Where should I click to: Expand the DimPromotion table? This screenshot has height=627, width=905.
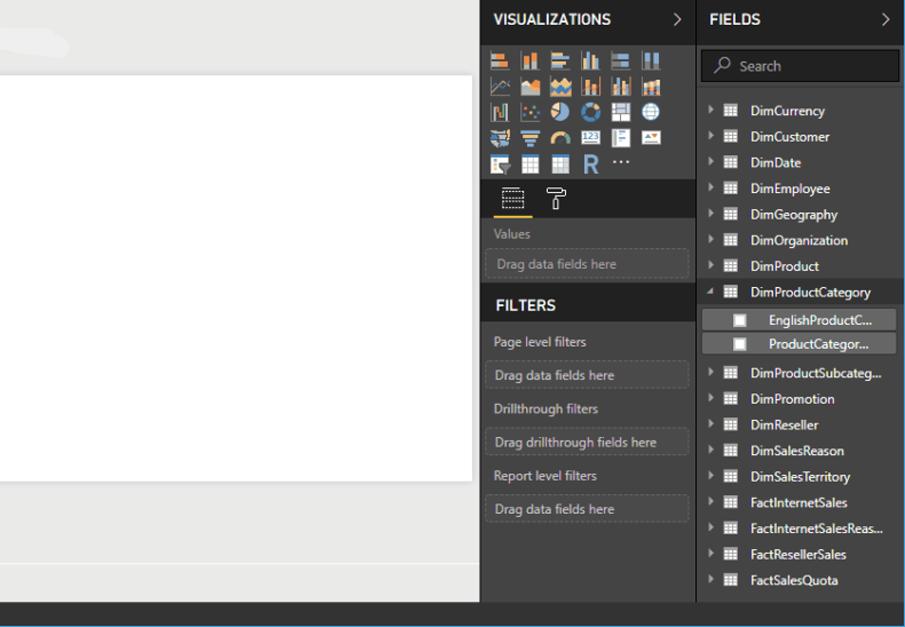(710, 398)
